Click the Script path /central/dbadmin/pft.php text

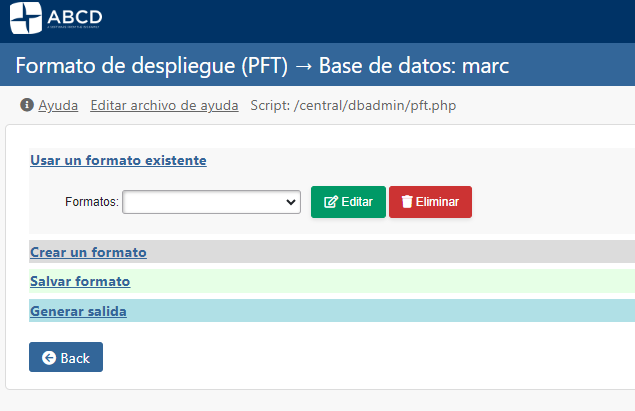pyautogui.click(x=353, y=105)
